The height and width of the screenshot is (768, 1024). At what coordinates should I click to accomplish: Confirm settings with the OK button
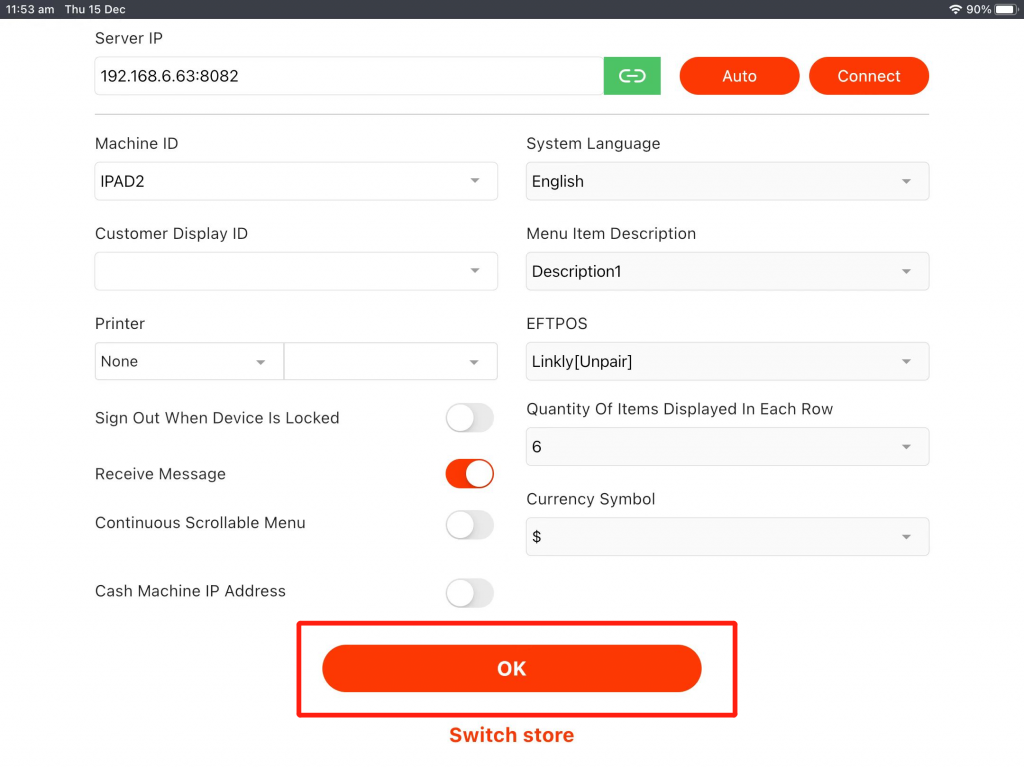click(x=511, y=669)
